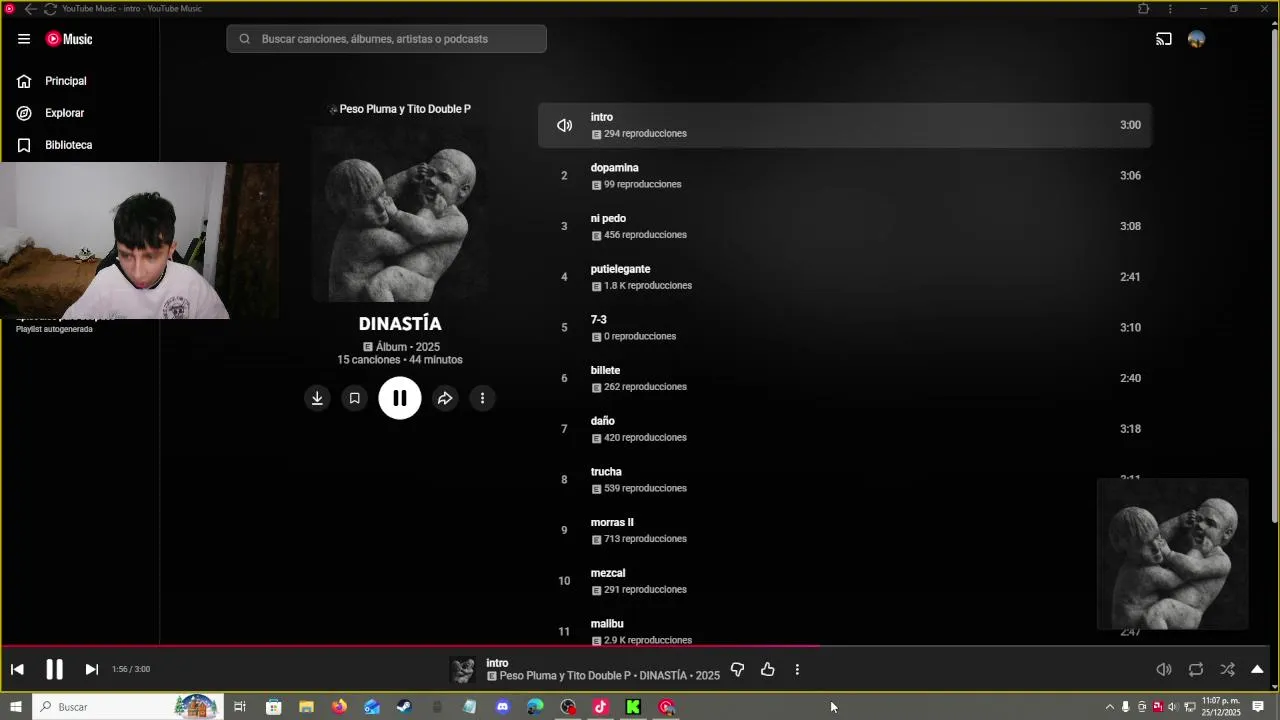Screen dimensions: 1280x720
Task: Toggle shuffle mode
Action: (x=1228, y=669)
